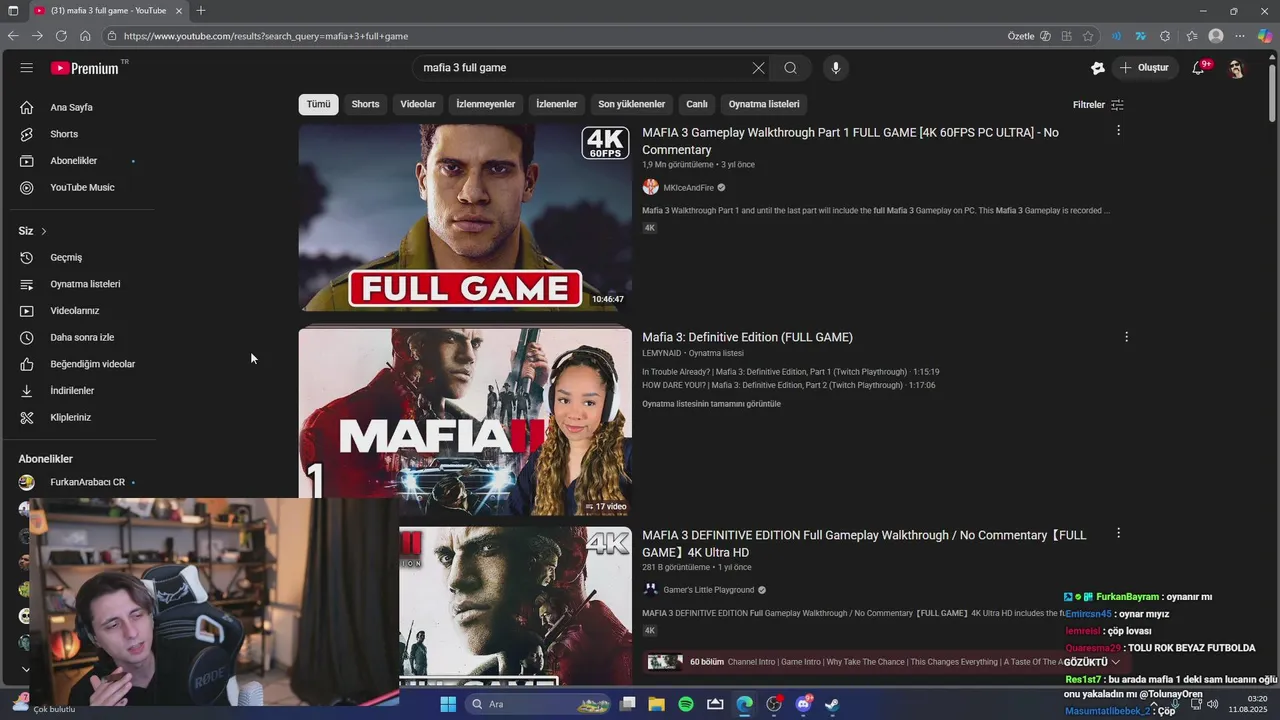Viewport: 1280px width, 720px height.
Task: Reload the page with refresh icon
Action: coord(61,36)
